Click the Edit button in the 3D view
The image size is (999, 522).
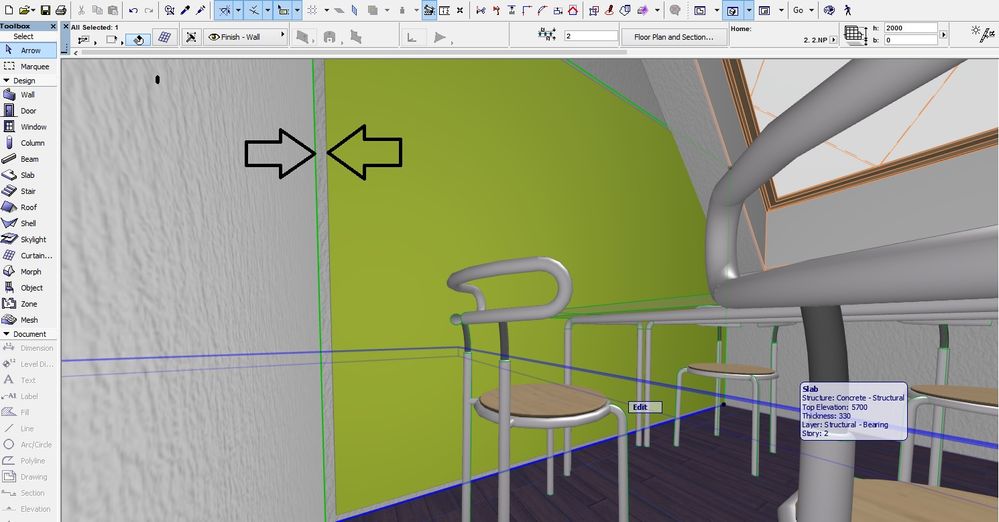coord(645,407)
